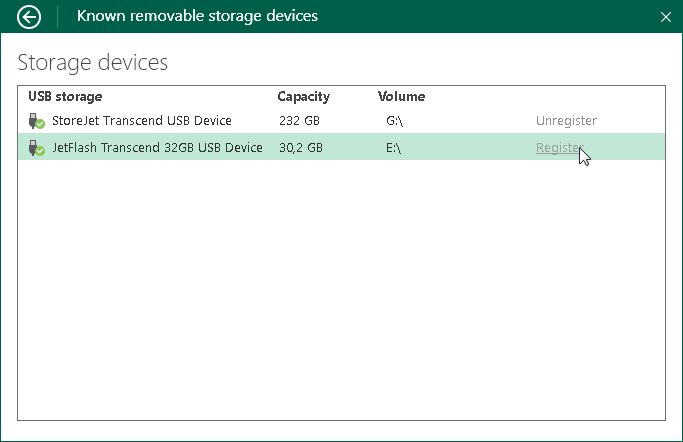Viewport: 683px width, 442px height.
Task: Click the StoreJet Transcend USB drive icon
Action: coord(37,121)
